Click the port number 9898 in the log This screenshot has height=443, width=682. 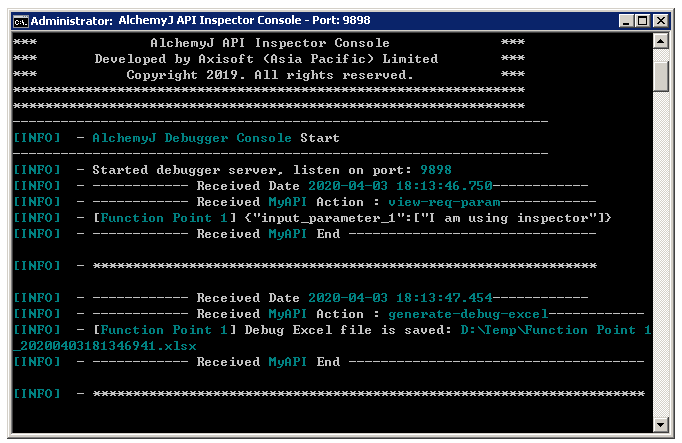tap(436, 170)
